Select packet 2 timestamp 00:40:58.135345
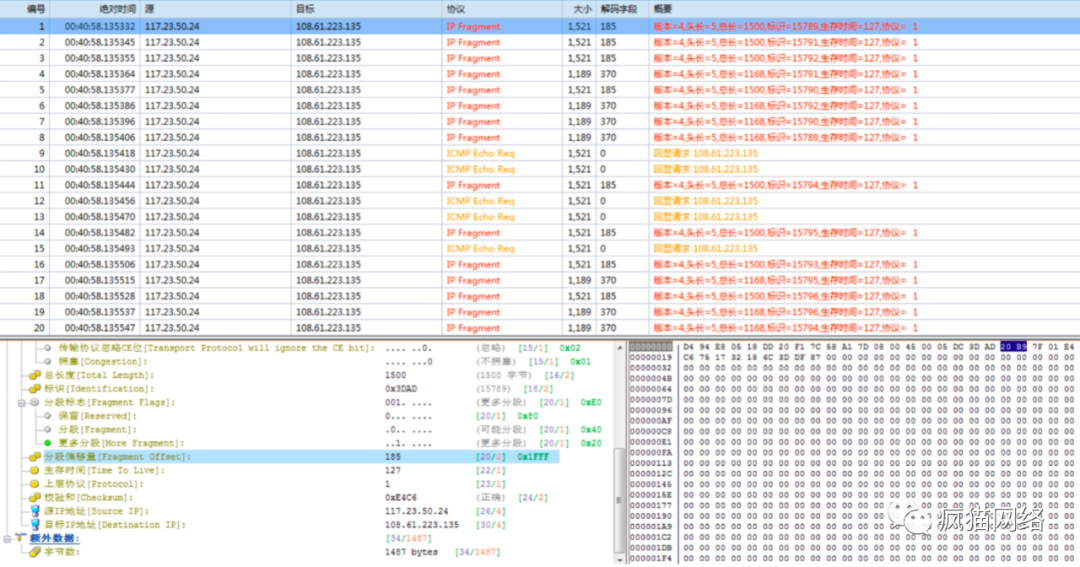1080x567 pixels. pyautogui.click(x=100, y=42)
